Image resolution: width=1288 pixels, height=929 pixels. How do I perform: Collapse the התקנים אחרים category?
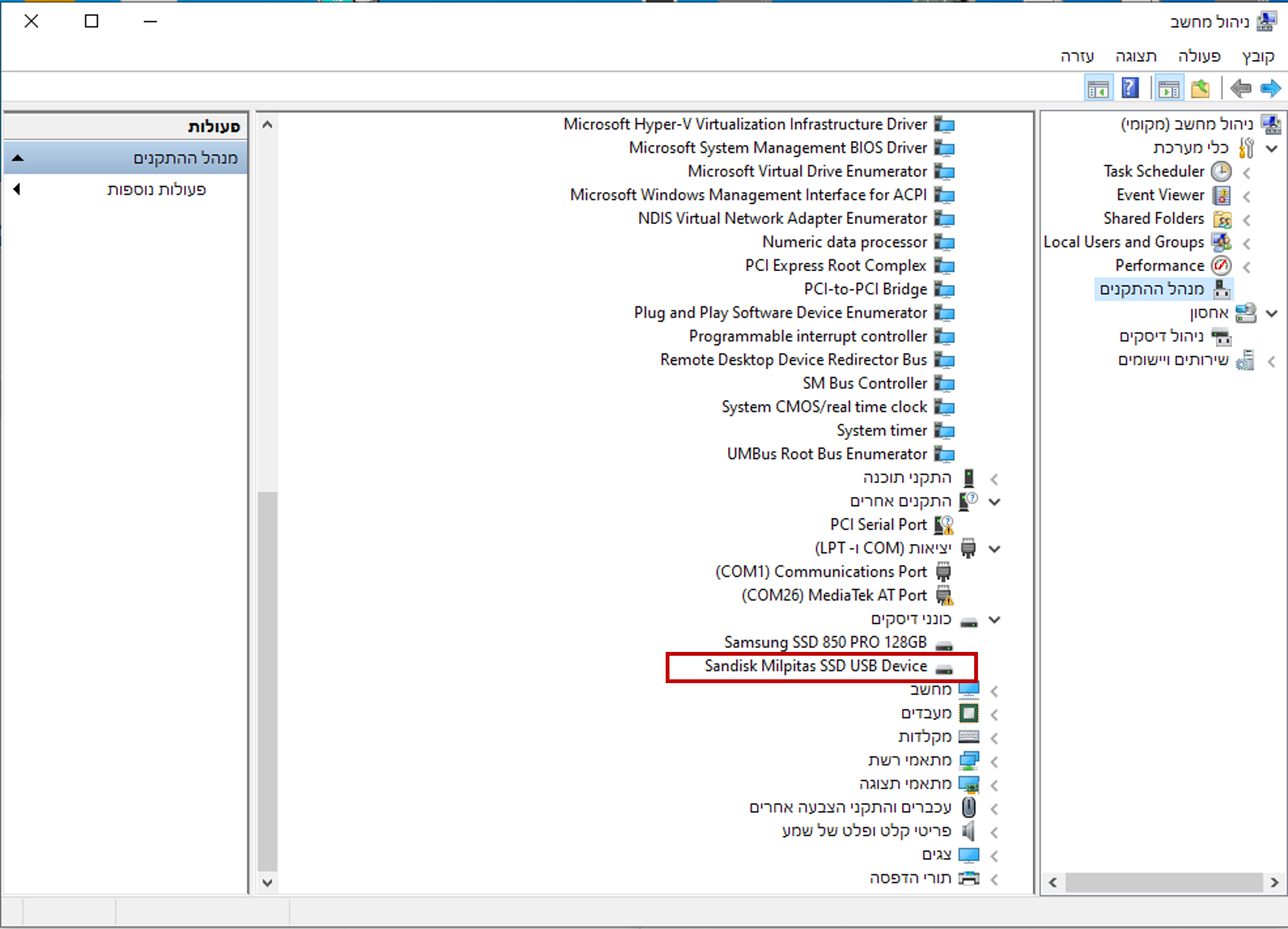[x=994, y=502]
